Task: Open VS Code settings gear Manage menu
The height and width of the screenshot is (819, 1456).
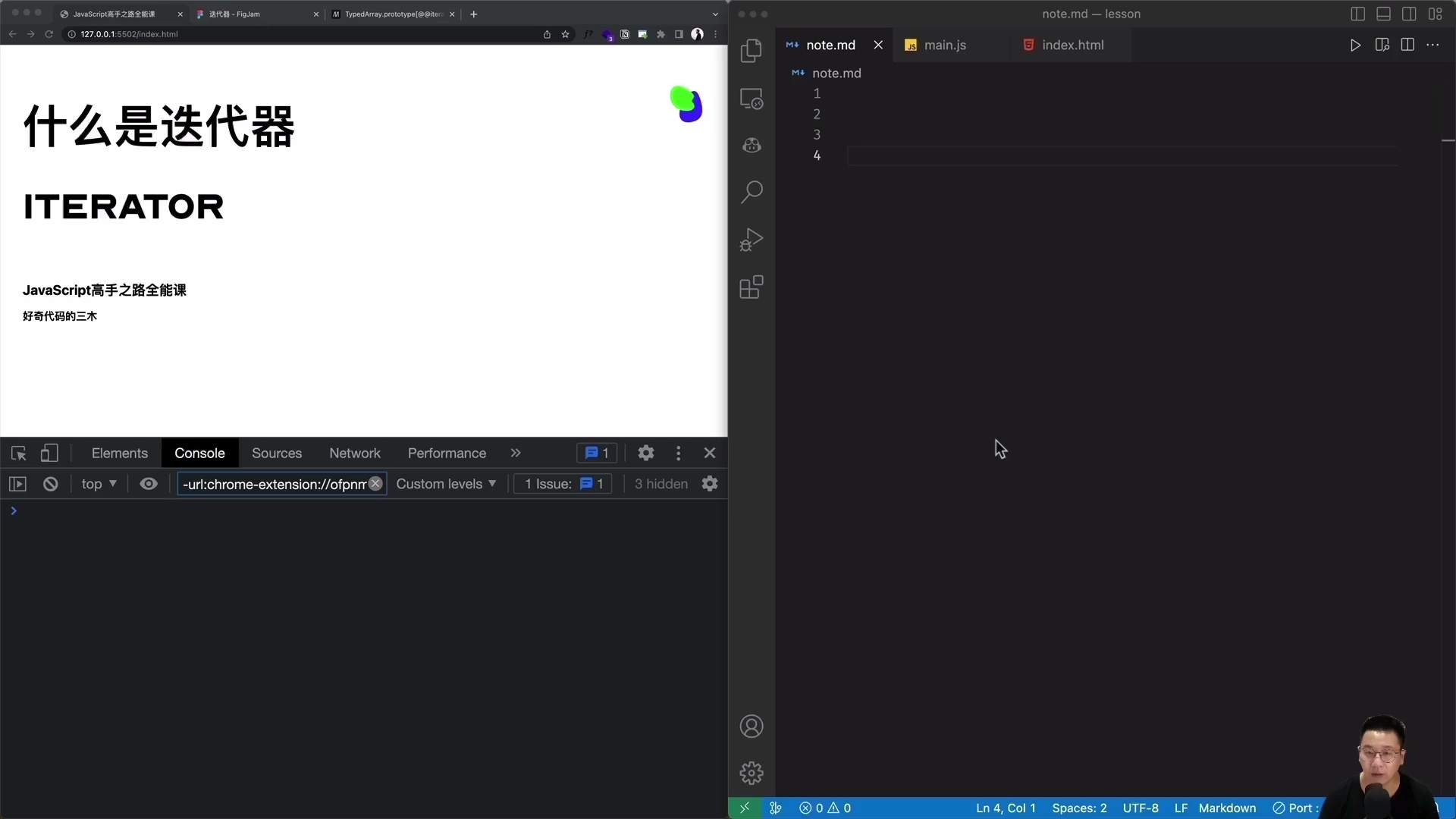Action: [x=752, y=772]
